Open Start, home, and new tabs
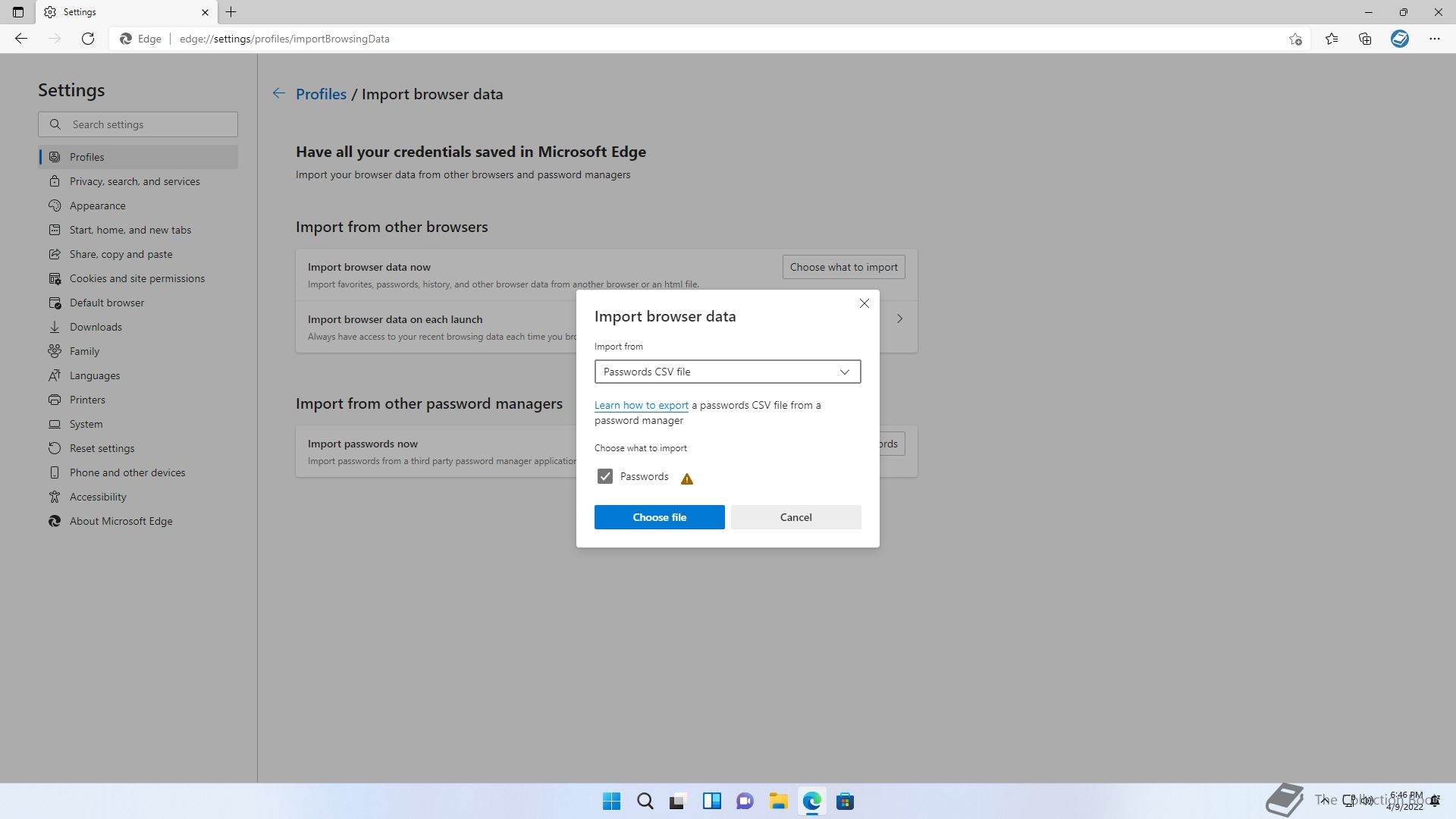This screenshot has height=819, width=1456. point(138,230)
